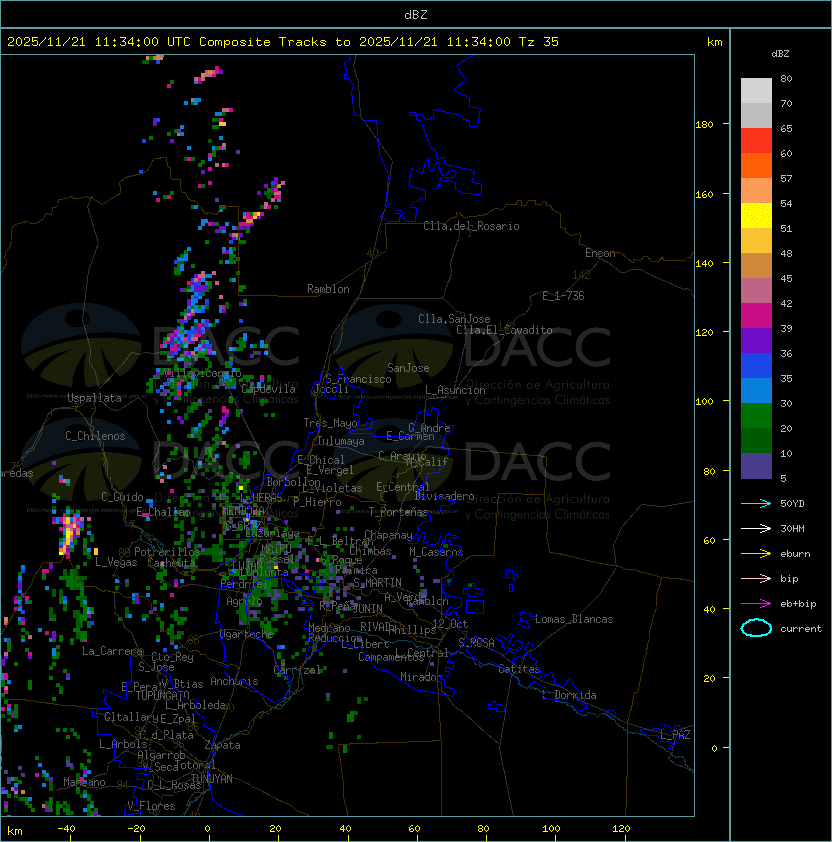Click the 'TUNUYAN' city label
This screenshot has width=832, height=842.
pyautogui.click(x=212, y=779)
